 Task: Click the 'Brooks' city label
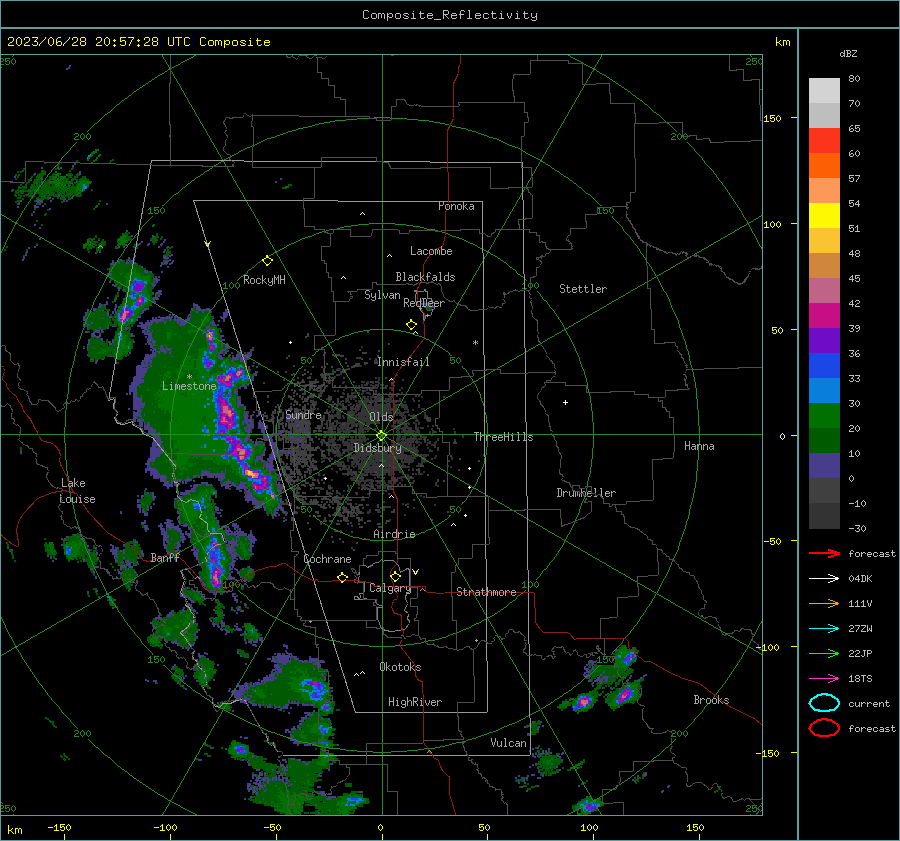click(x=711, y=700)
